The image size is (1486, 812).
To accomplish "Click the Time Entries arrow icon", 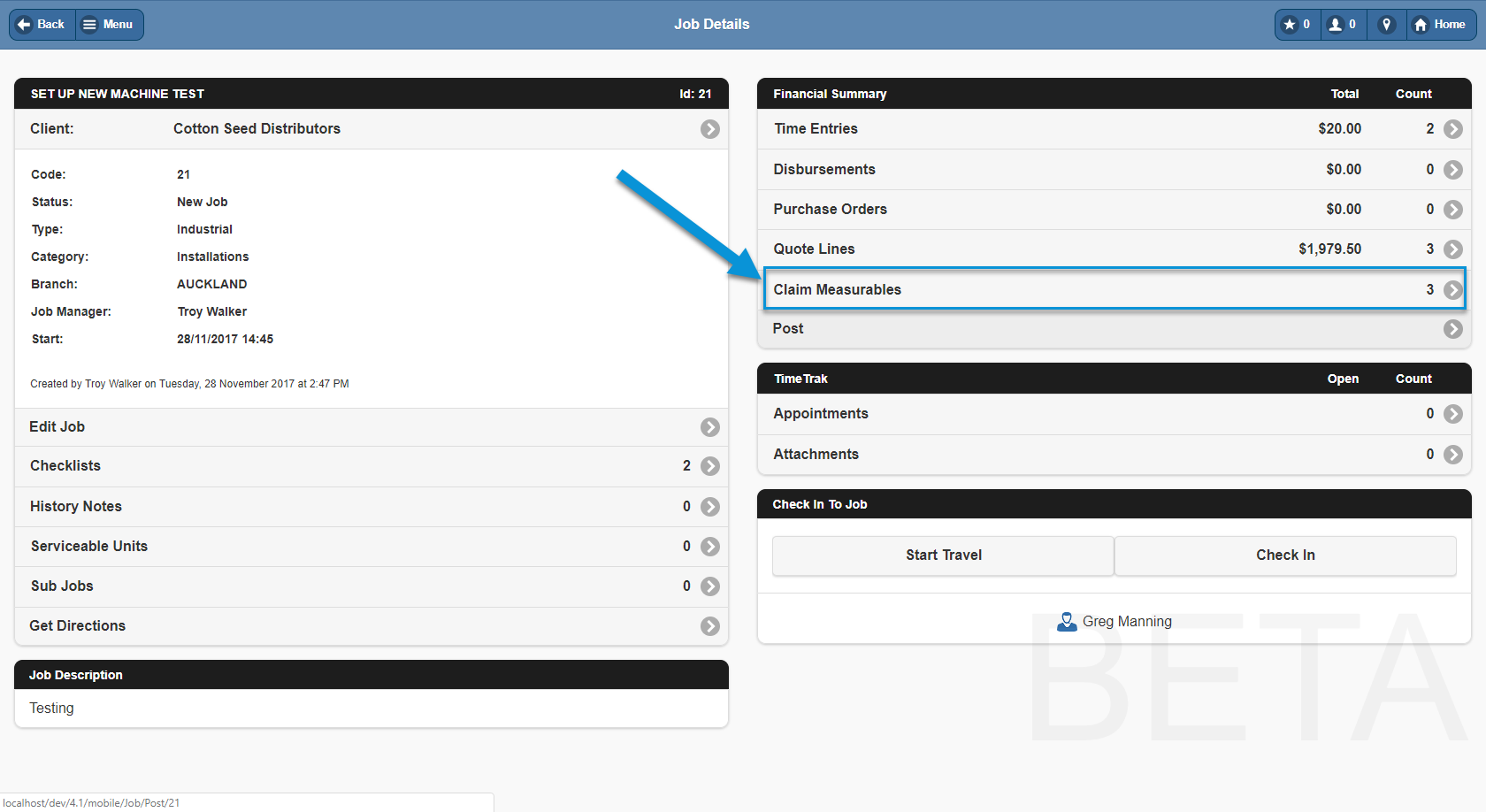I will coord(1453,129).
